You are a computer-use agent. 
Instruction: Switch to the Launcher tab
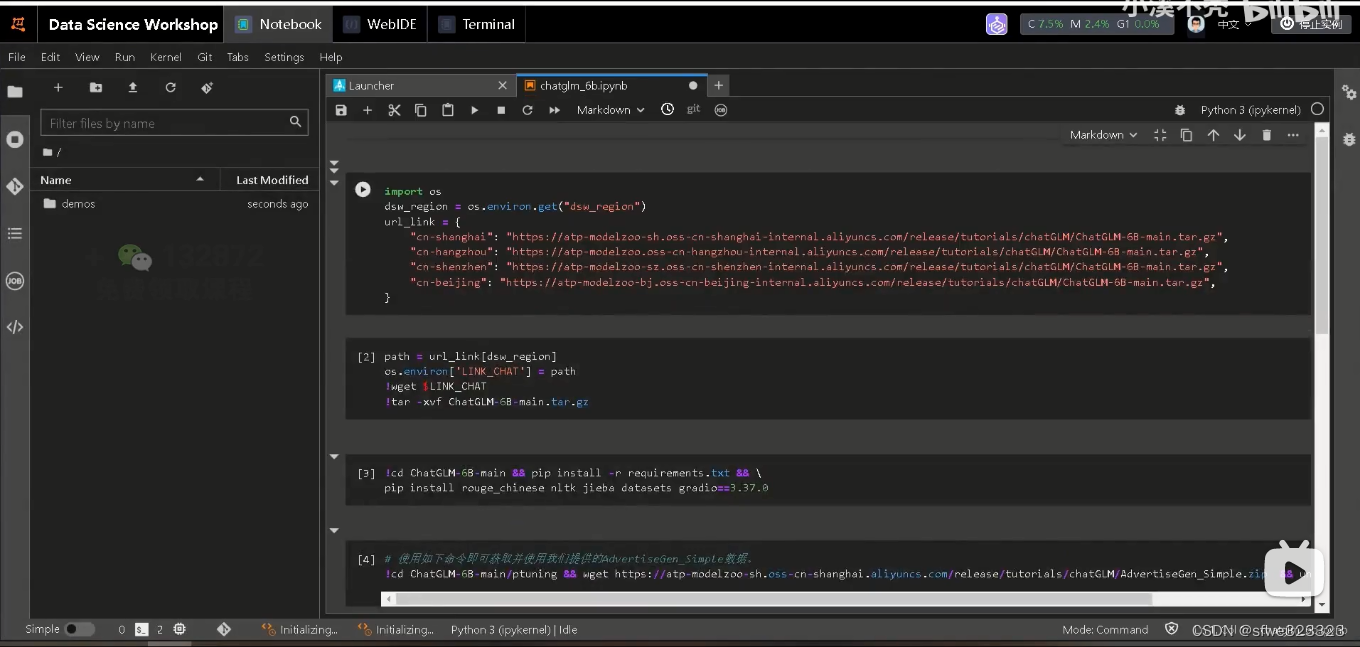click(x=420, y=86)
